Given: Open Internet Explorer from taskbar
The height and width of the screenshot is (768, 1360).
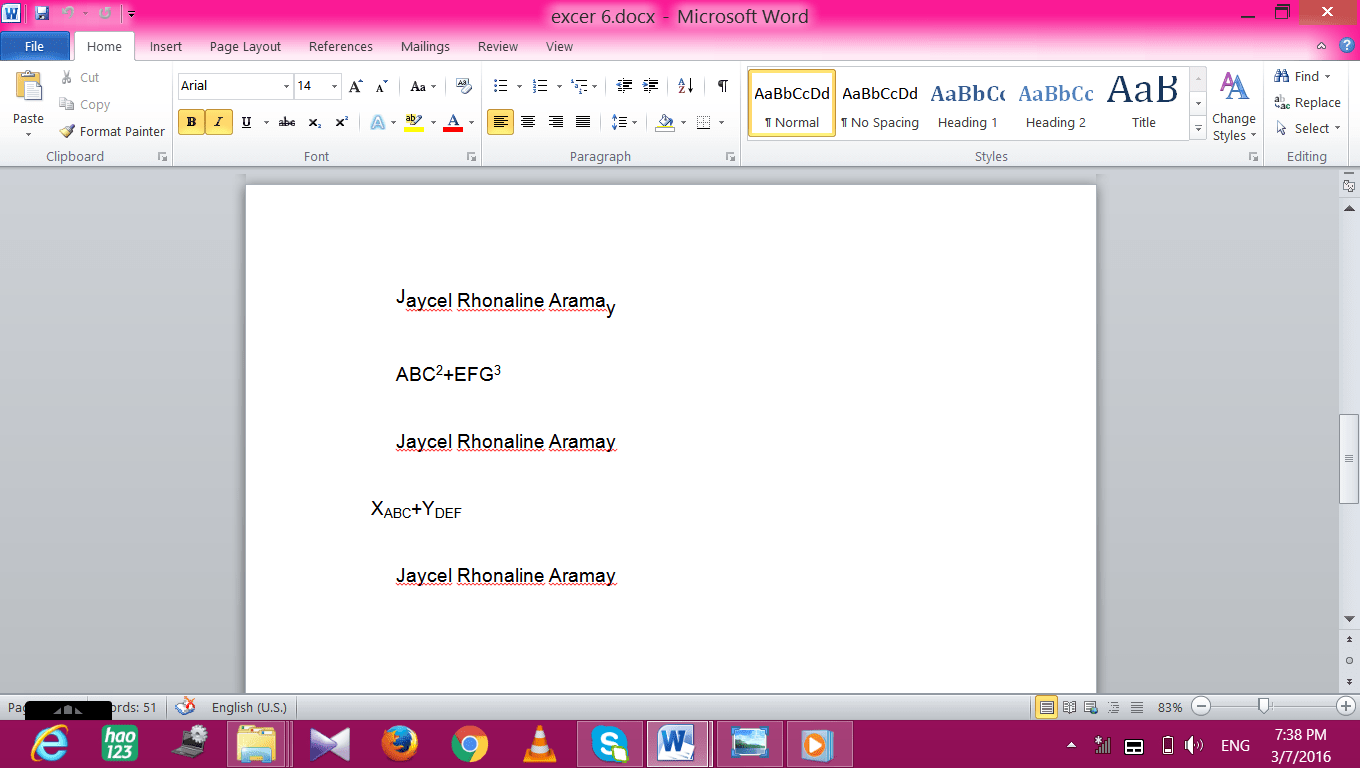Looking at the screenshot, I should click(50, 744).
